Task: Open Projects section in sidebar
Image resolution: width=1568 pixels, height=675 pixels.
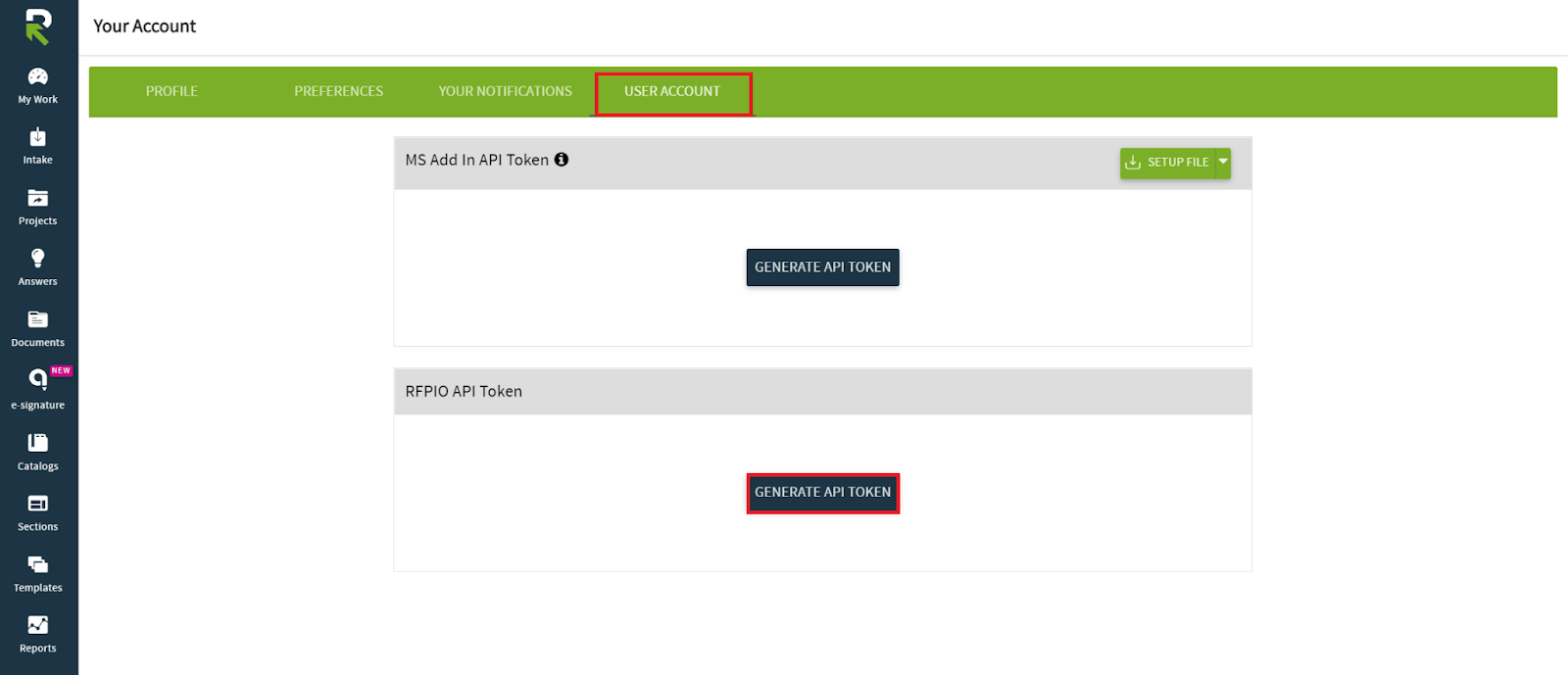Action: pos(38,208)
